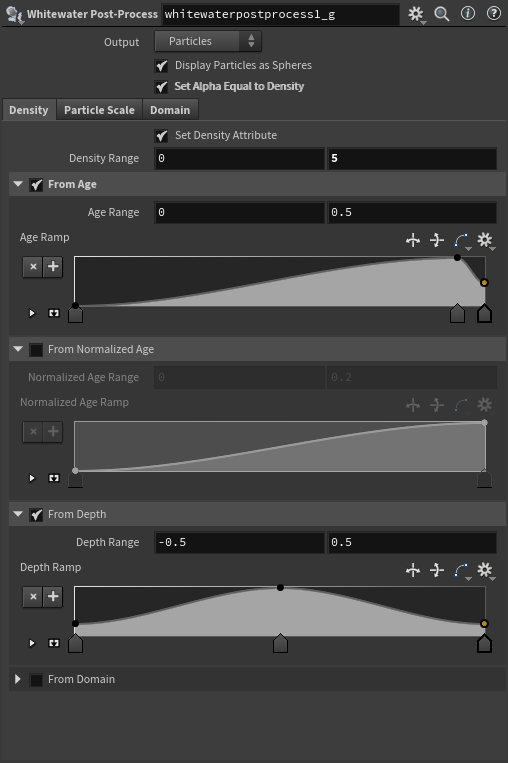The width and height of the screenshot is (508, 763).
Task: Click Depth Ramp complement ramp icon
Action: pyautogui.click(x=437, y=570)
